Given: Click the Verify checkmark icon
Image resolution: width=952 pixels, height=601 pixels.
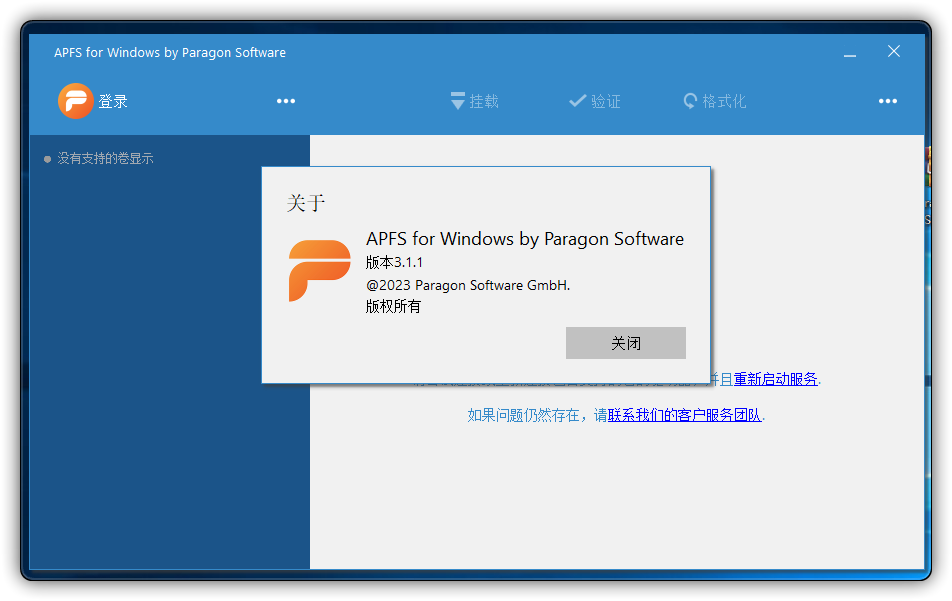Looking at the screenshot, I should [577, 100].
